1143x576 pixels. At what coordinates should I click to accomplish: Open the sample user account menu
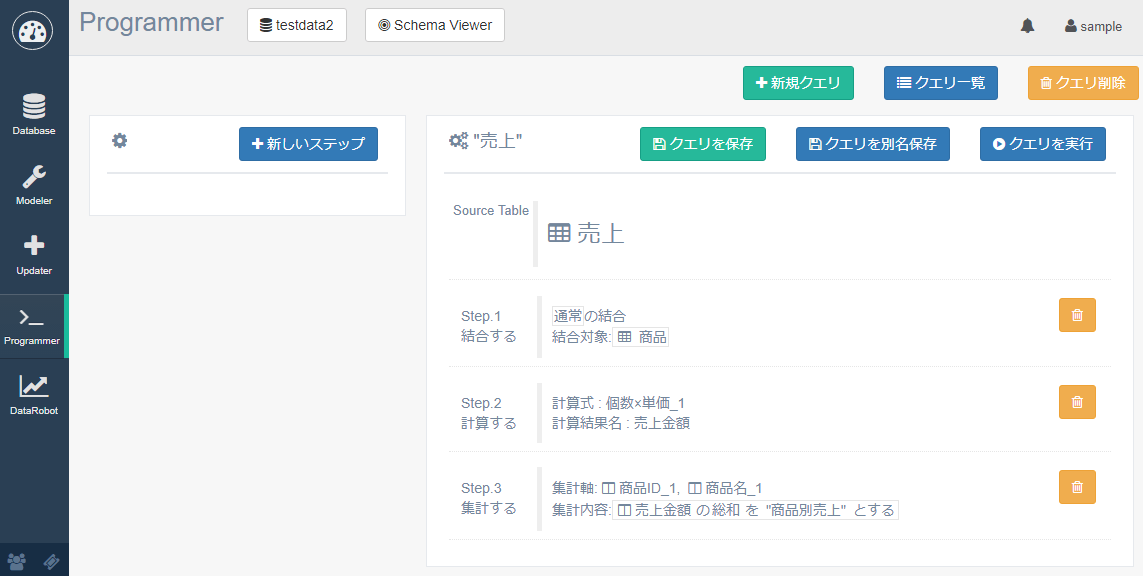(x=1093, y=27)
